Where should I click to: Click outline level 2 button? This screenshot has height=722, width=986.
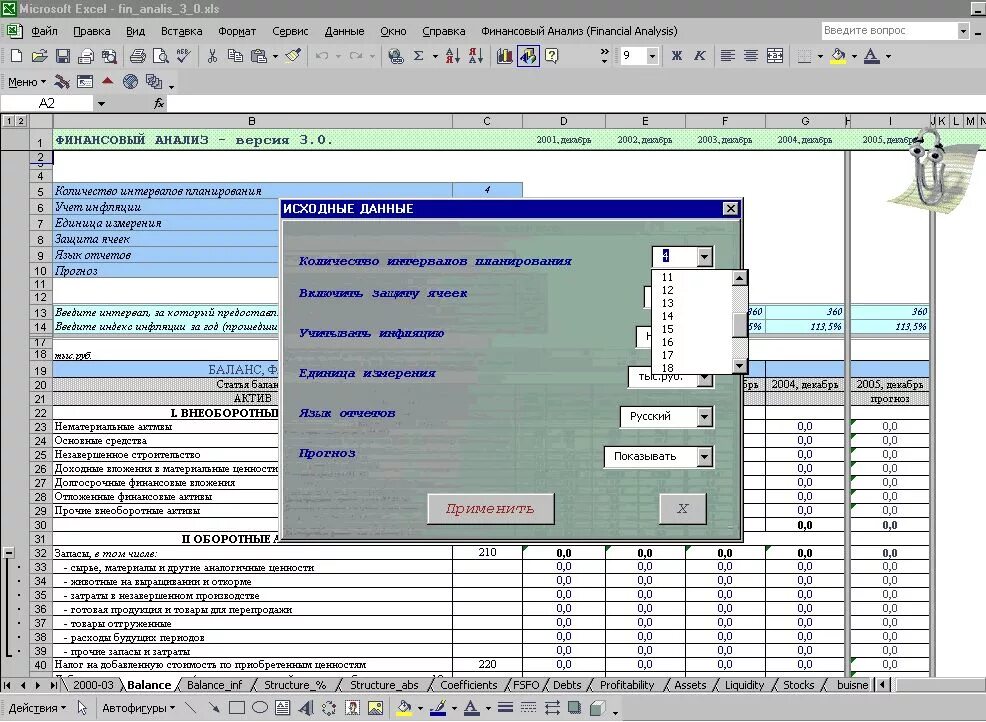coord(21,121)
